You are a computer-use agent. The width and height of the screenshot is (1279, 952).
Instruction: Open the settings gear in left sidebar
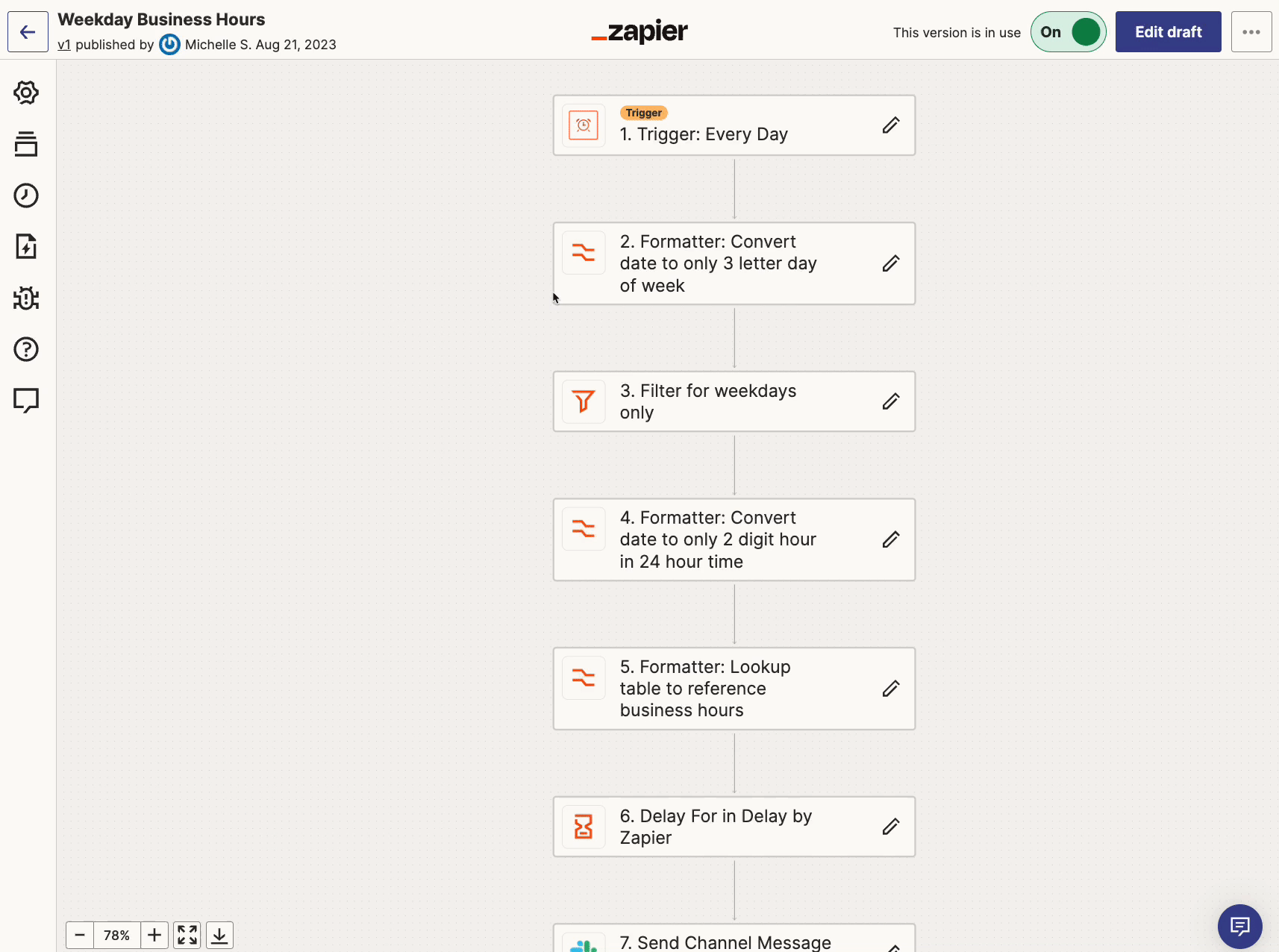point(26,93)
